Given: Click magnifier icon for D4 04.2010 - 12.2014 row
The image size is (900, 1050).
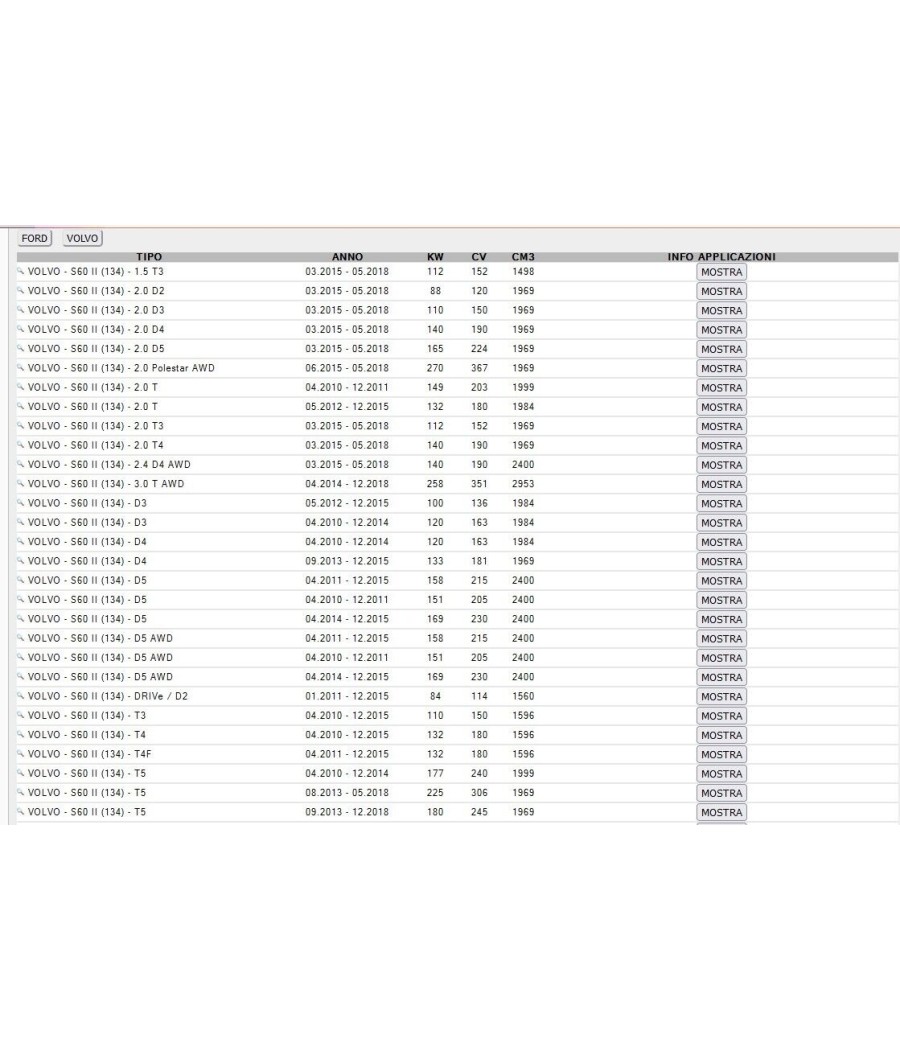Looking at the screenshot, I should pos(21,541).
